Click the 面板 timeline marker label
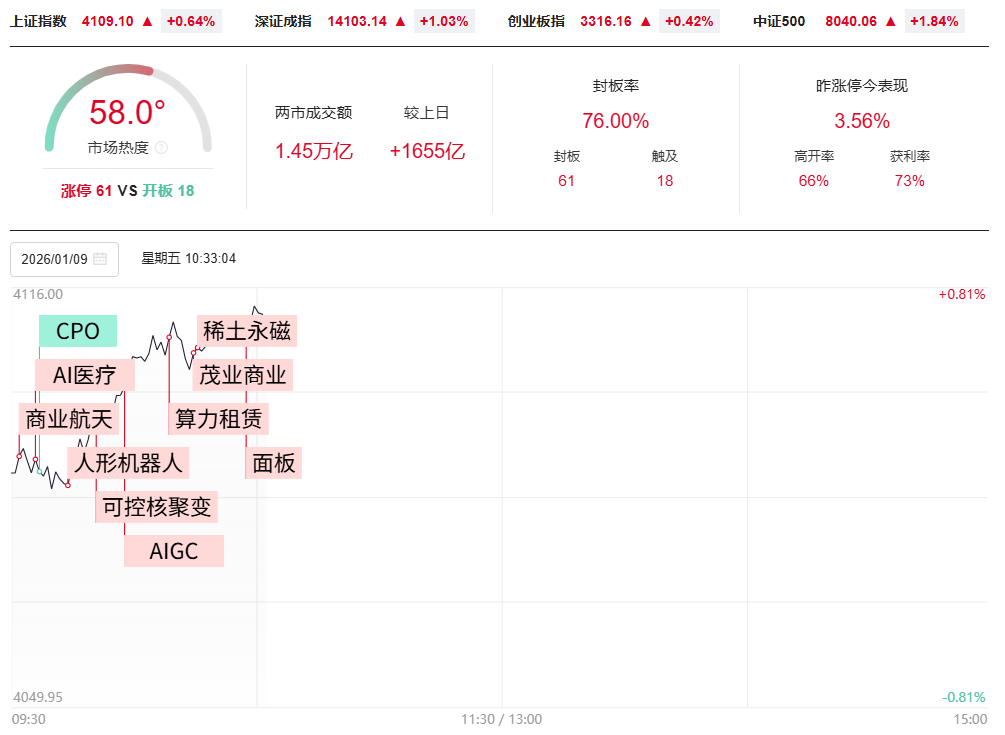 273,463
